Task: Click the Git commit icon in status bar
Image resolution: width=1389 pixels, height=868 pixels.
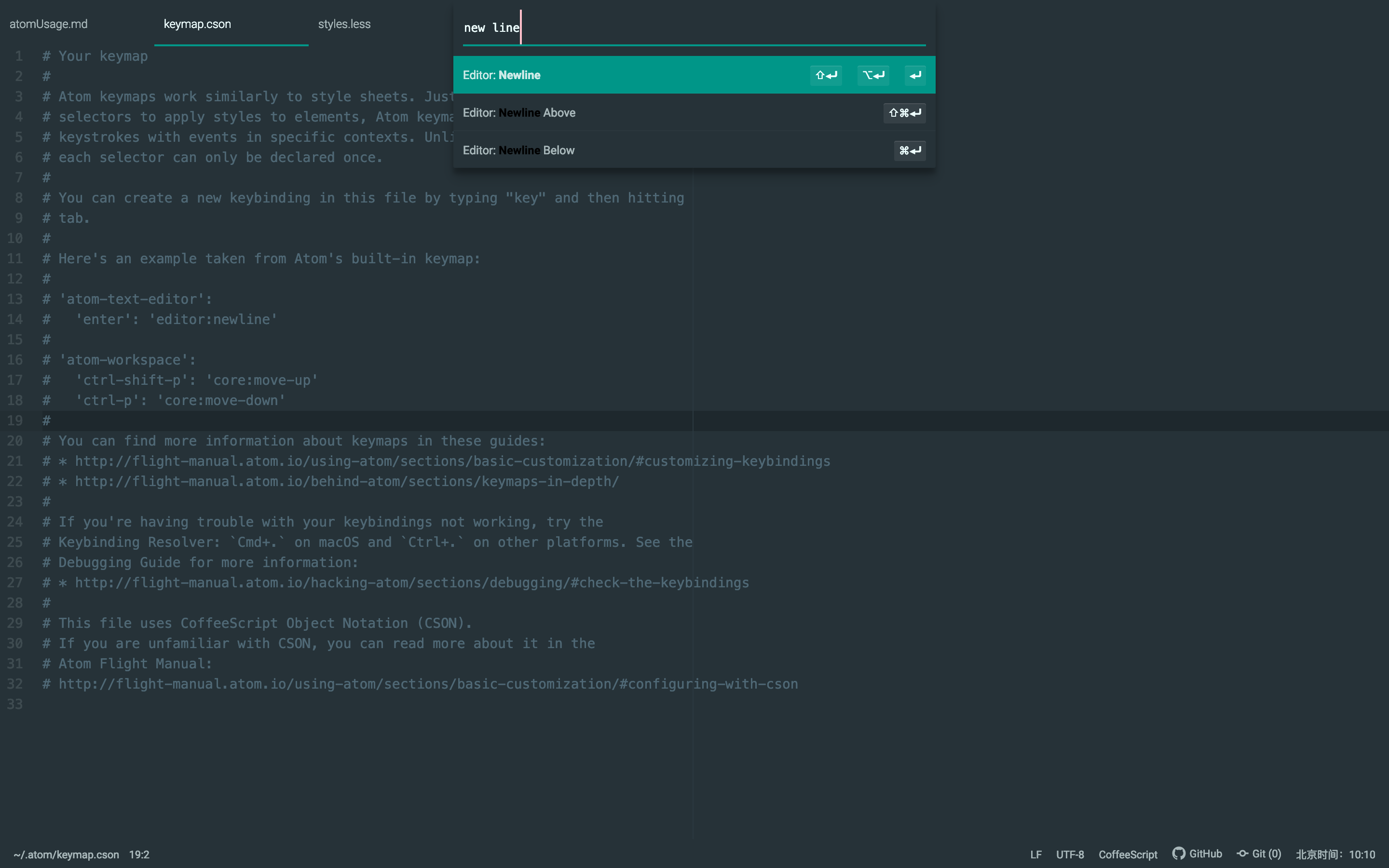Action: click(1242, 854)
